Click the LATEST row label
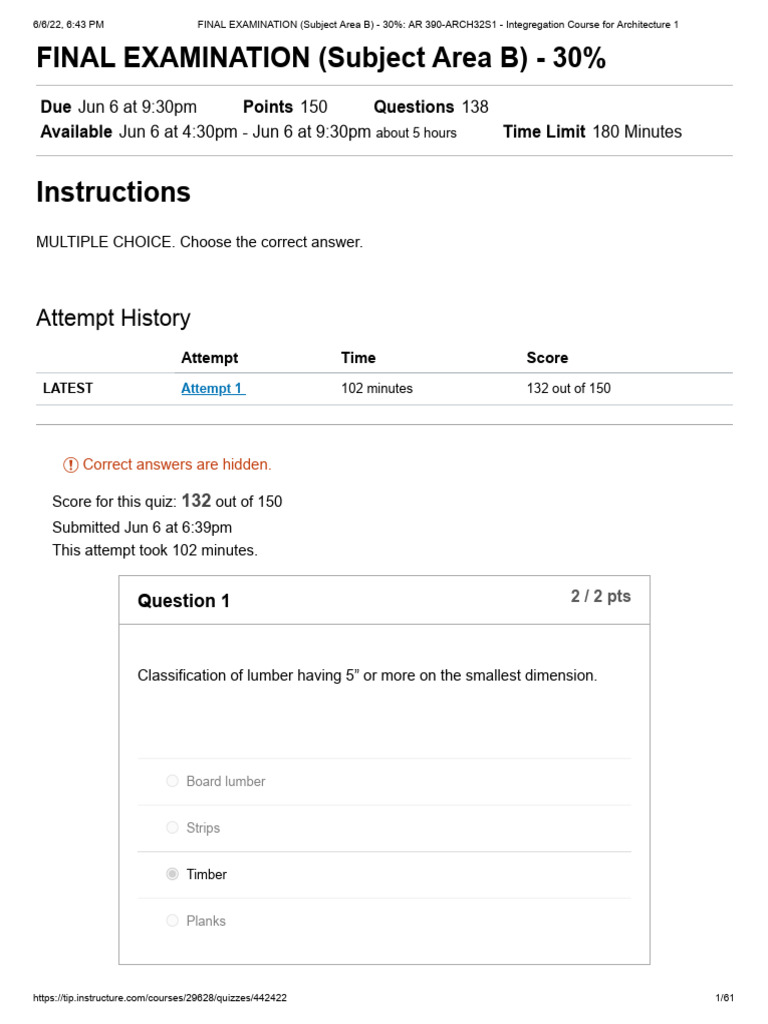Image resolution: width=768 pixels, height=1024 pixels. 68,389
